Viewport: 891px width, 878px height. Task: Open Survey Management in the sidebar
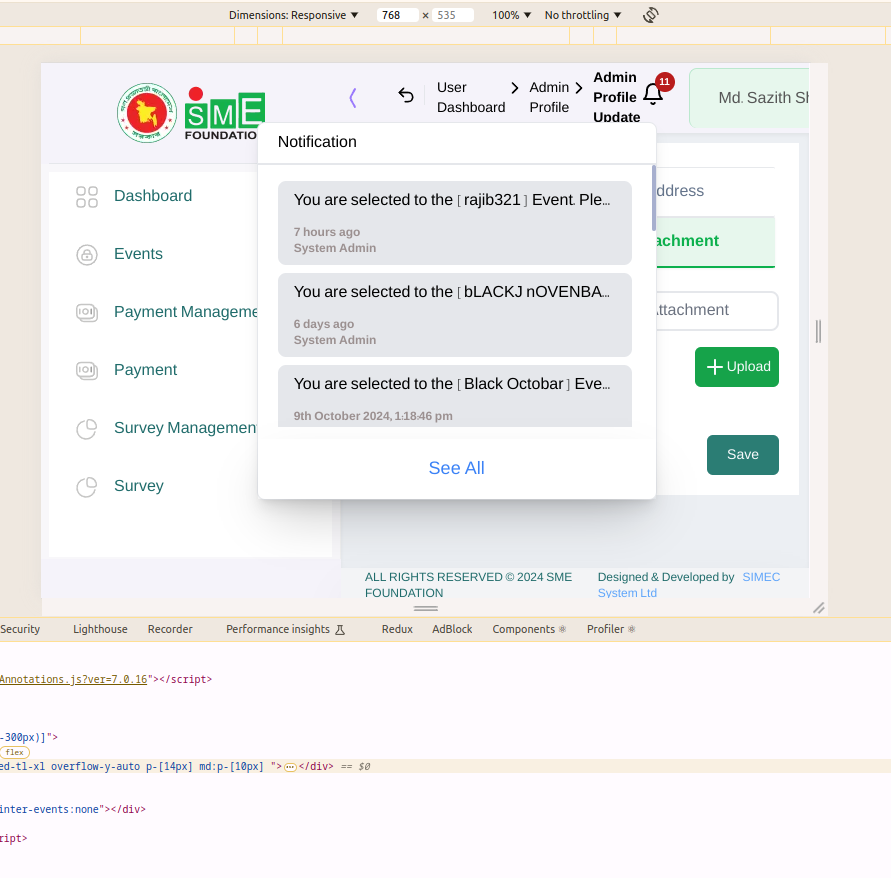pos(185,428)
